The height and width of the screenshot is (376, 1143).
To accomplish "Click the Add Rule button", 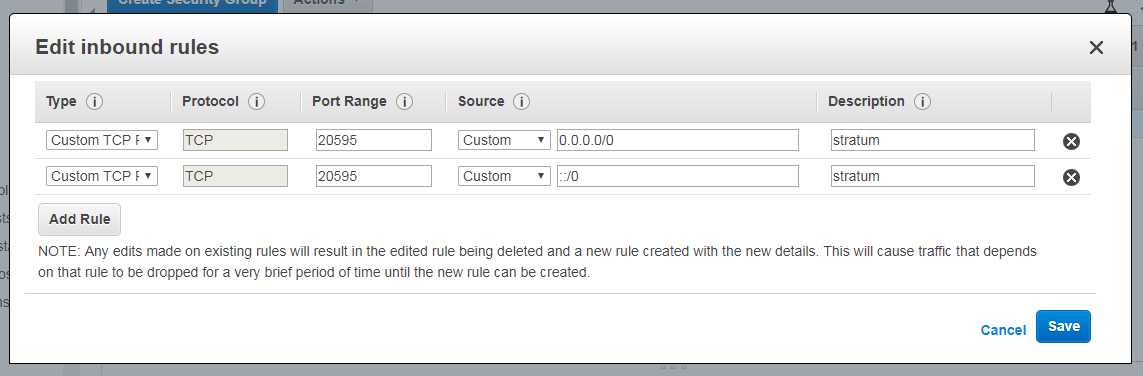I will pyautogui.click(x=79, y=219).
